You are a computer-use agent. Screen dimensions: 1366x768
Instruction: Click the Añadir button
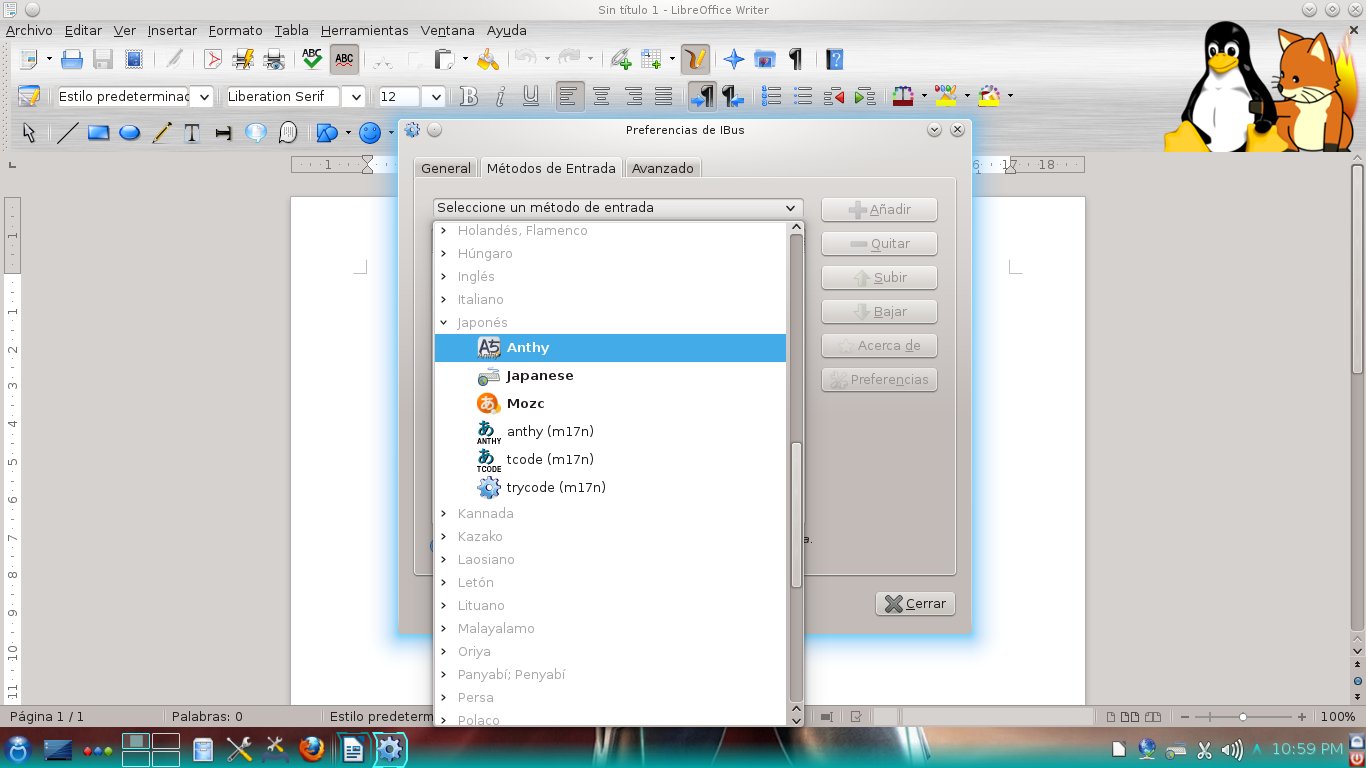point(879,210)
